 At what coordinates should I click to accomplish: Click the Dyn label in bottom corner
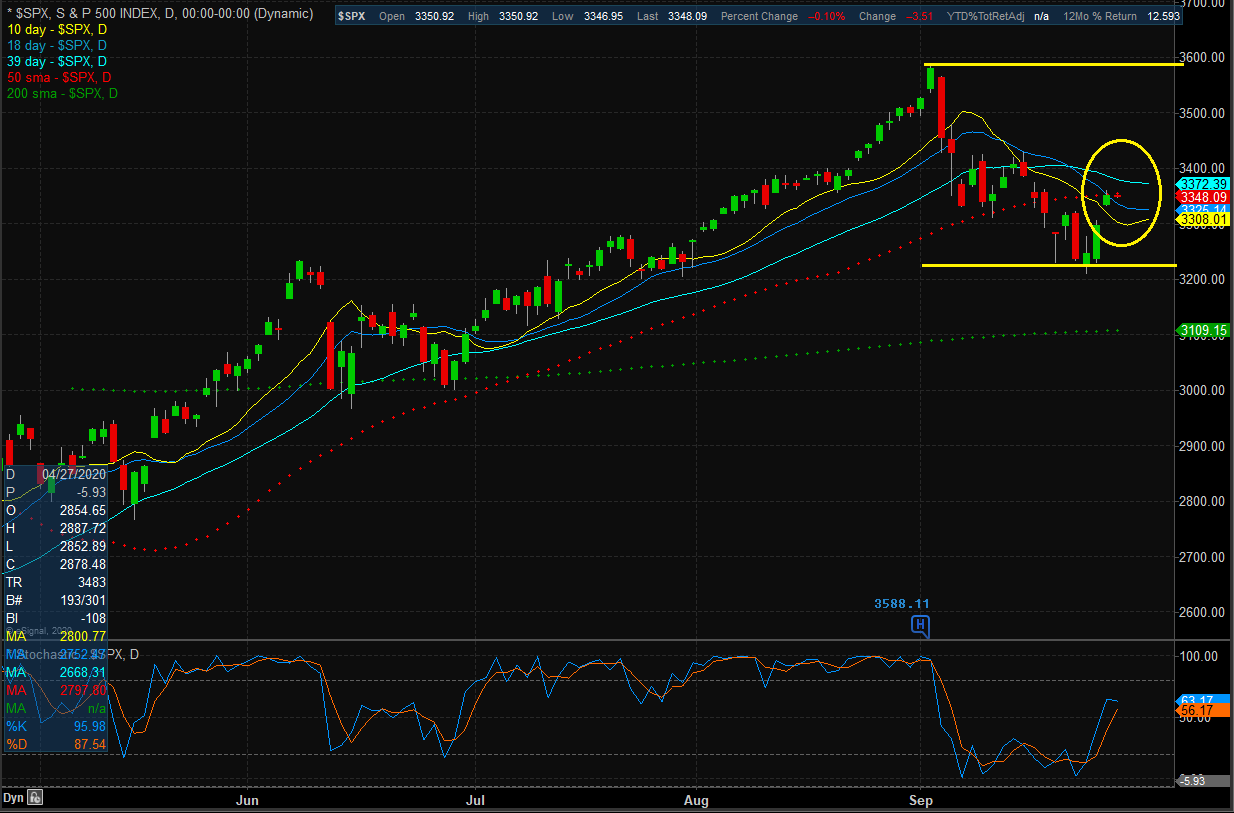pyautogui.click(x=12, y=798)
